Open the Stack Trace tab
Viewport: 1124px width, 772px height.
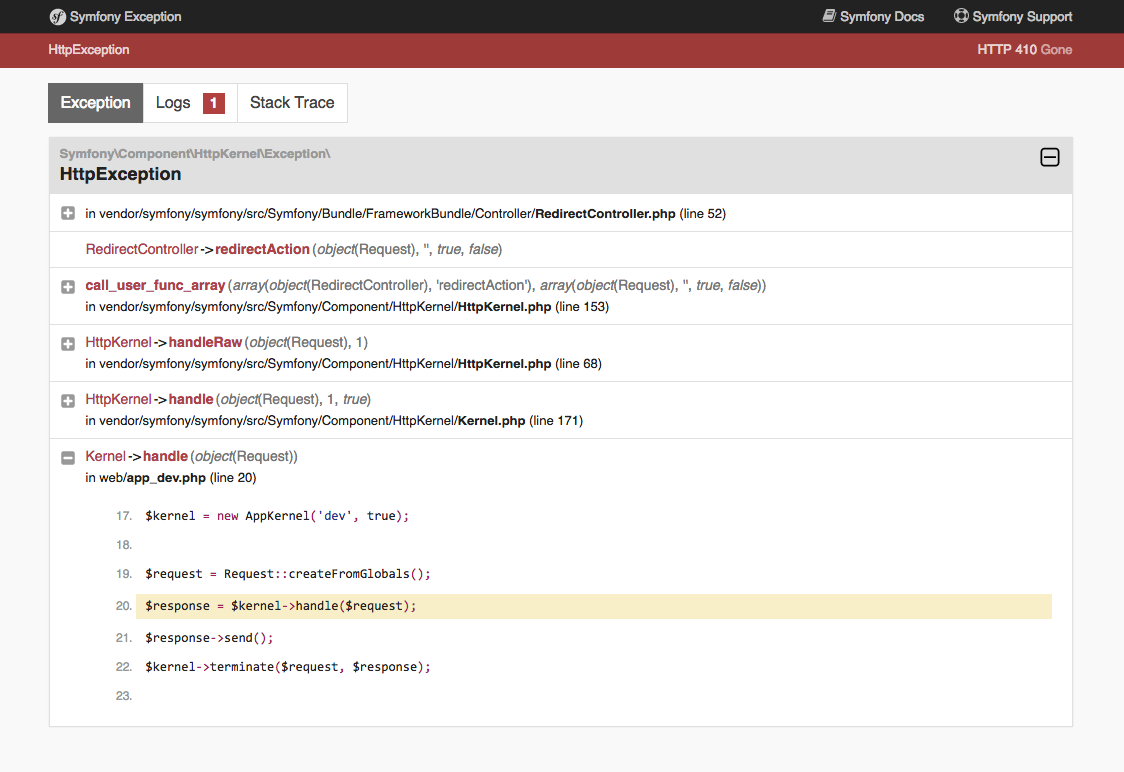point(292,103)
